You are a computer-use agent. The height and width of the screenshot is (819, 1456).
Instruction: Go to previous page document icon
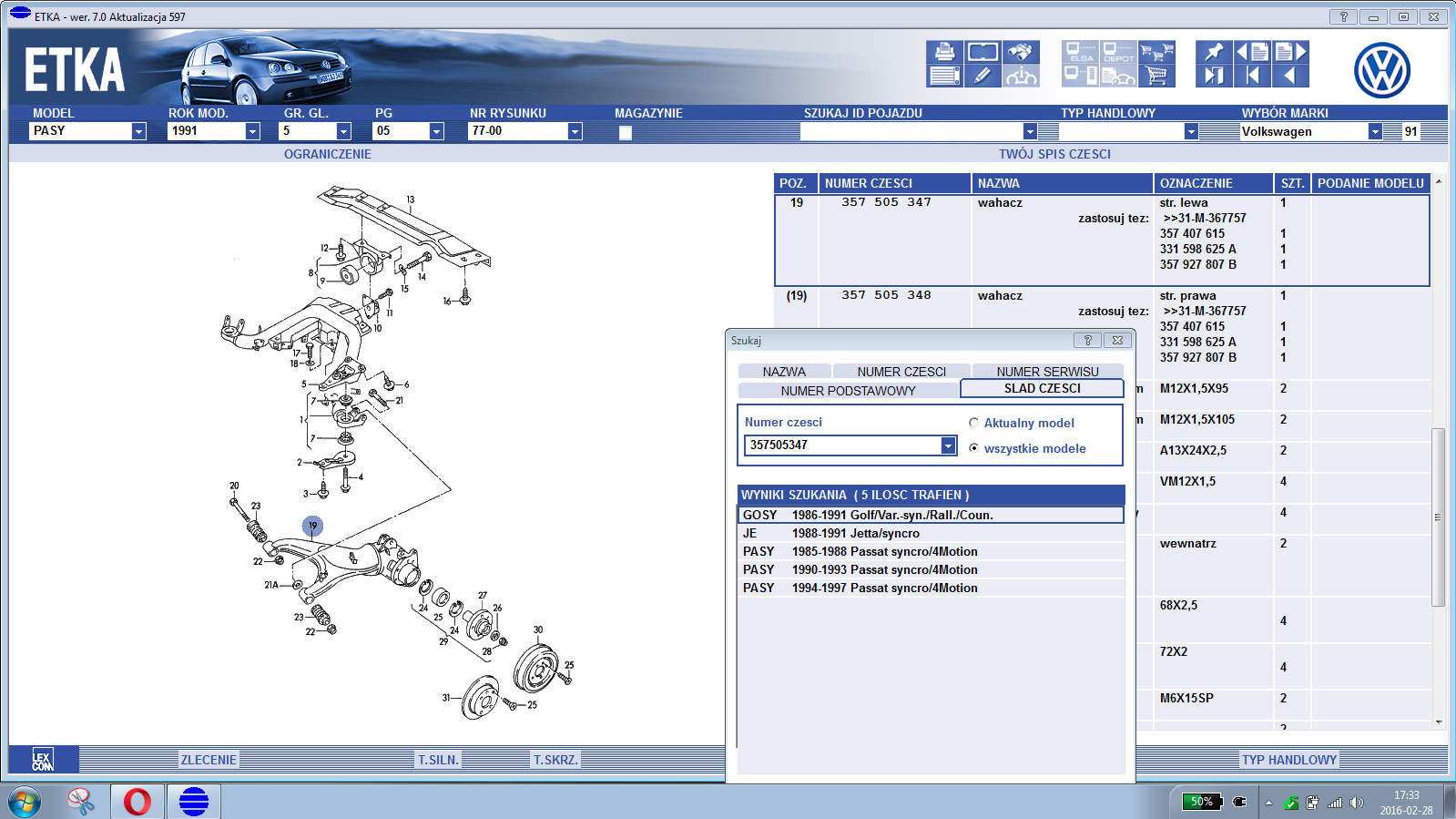pyautogui.click(x=1252, y=52)
